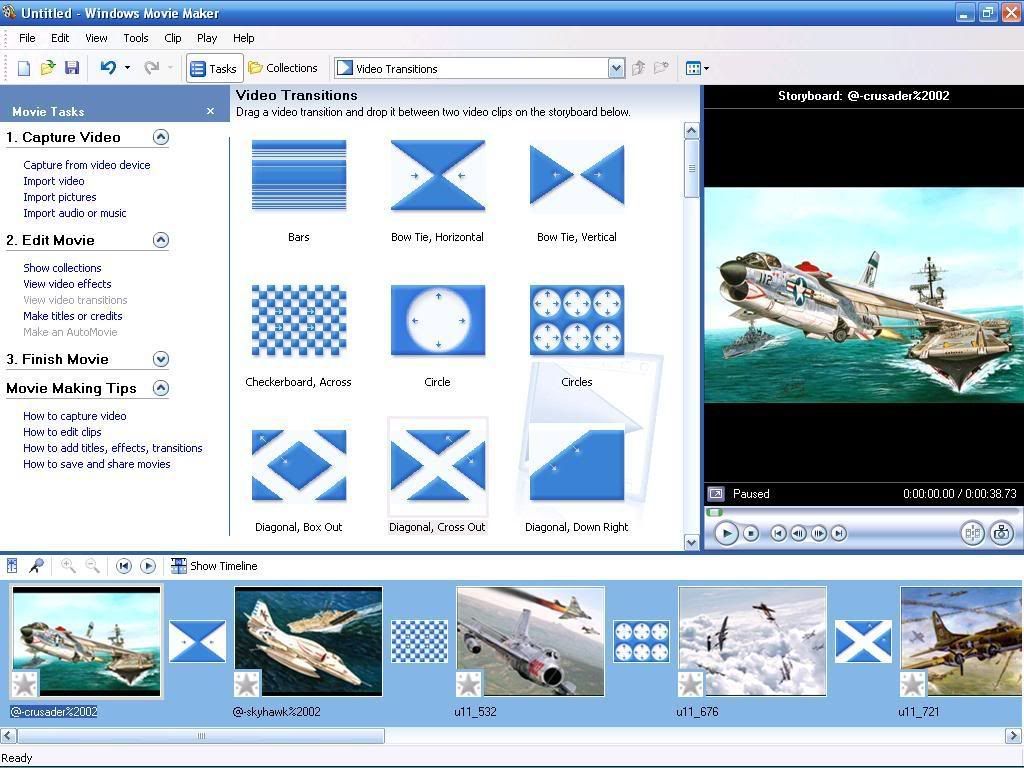Click the Show collections link

(x=62, y=268)
